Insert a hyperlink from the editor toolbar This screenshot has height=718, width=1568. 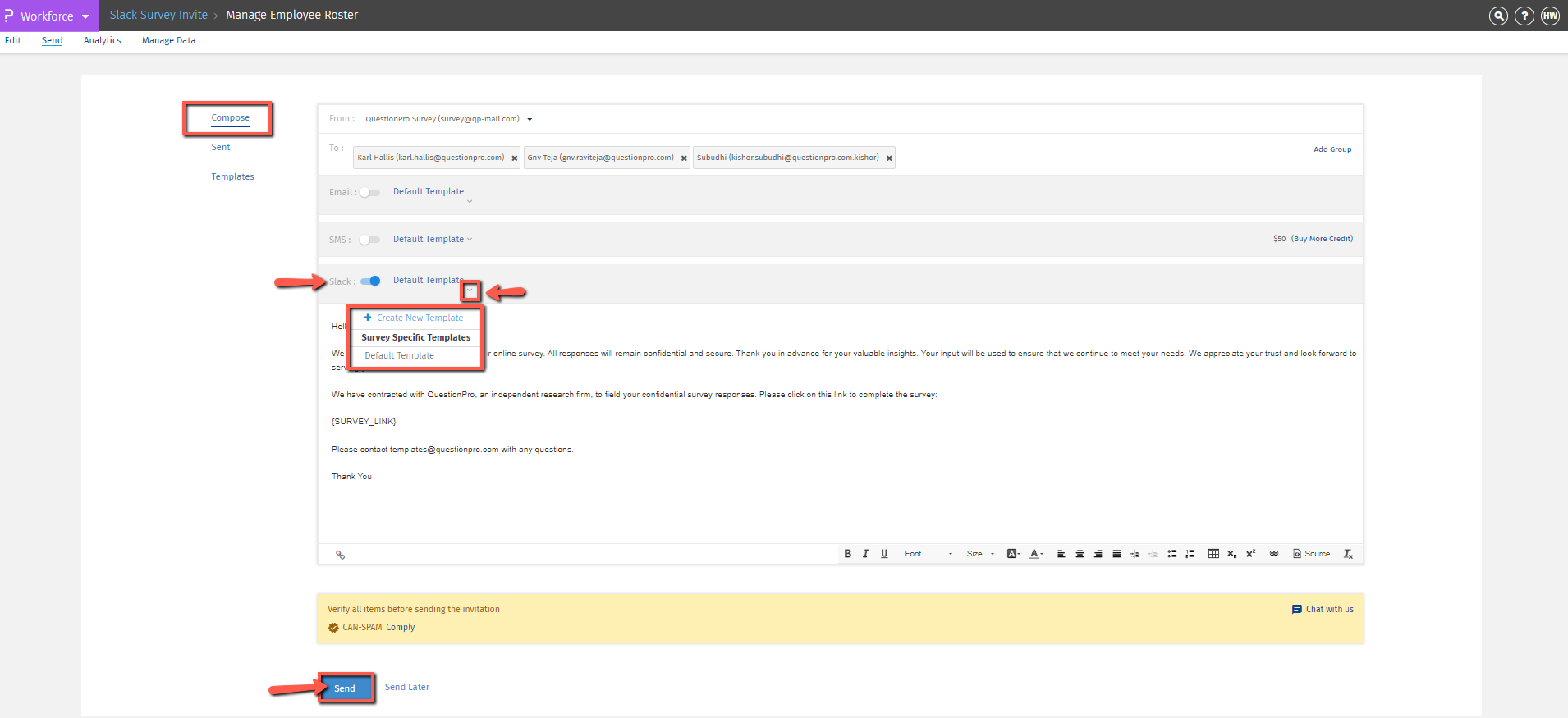pyautogui.click(x=1274, y=553)
